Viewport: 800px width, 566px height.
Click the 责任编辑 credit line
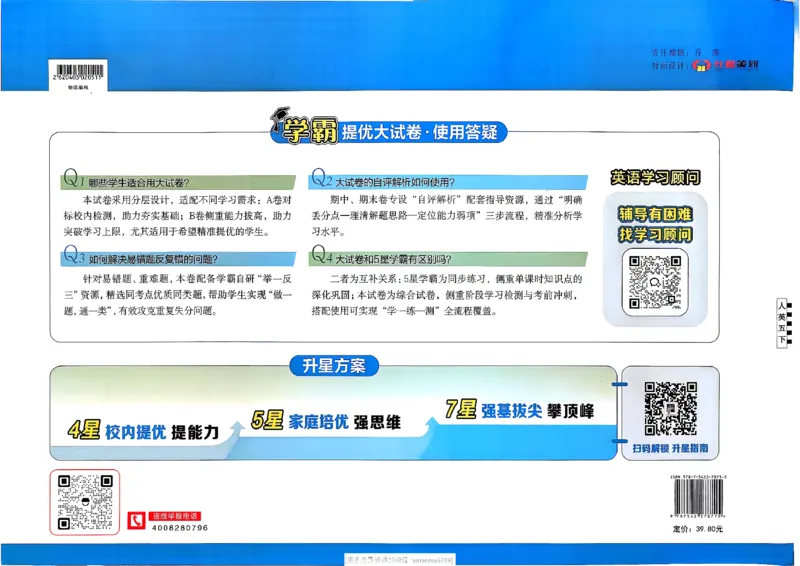(x=686, y=53)
